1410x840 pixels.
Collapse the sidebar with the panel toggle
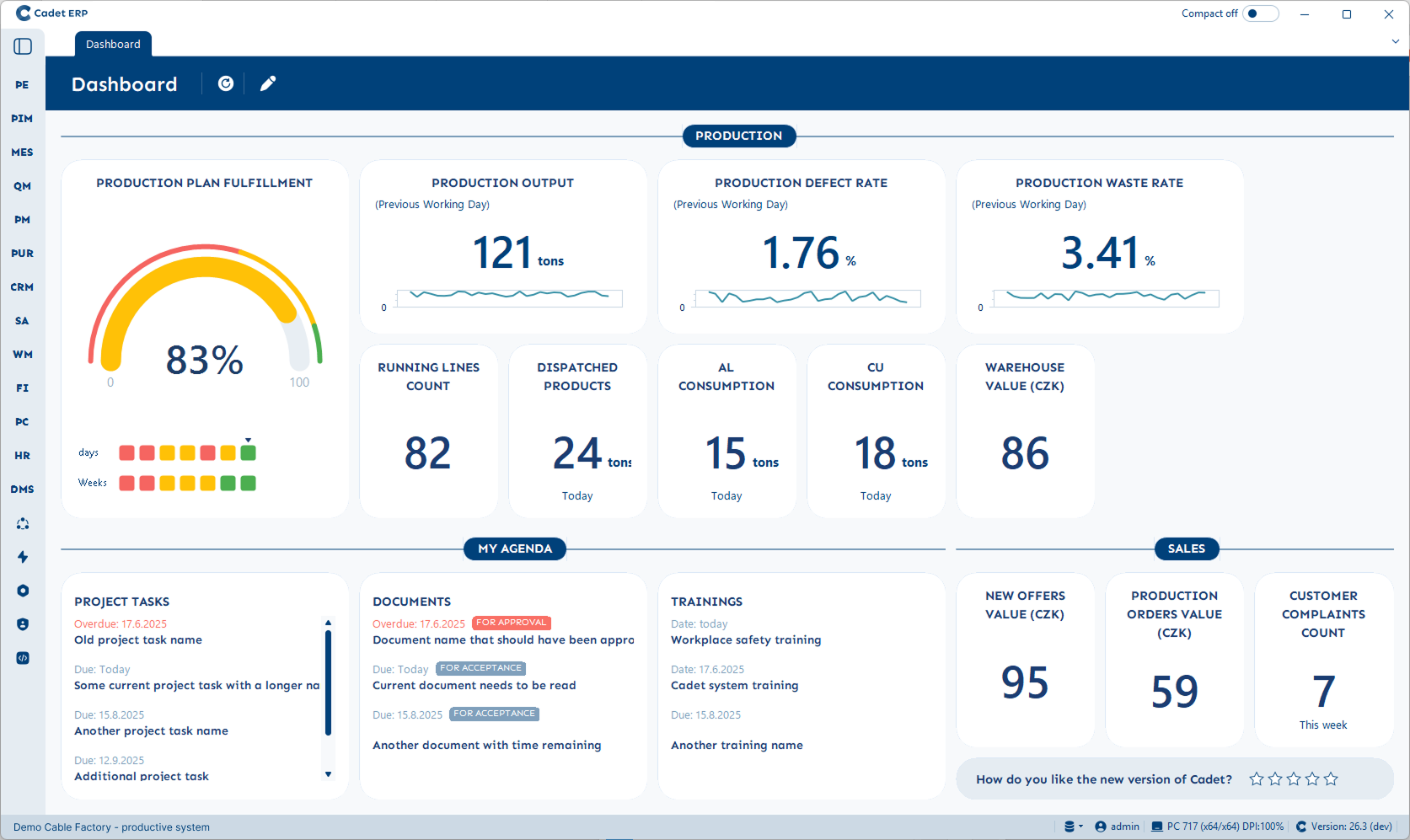coord(22,46)
